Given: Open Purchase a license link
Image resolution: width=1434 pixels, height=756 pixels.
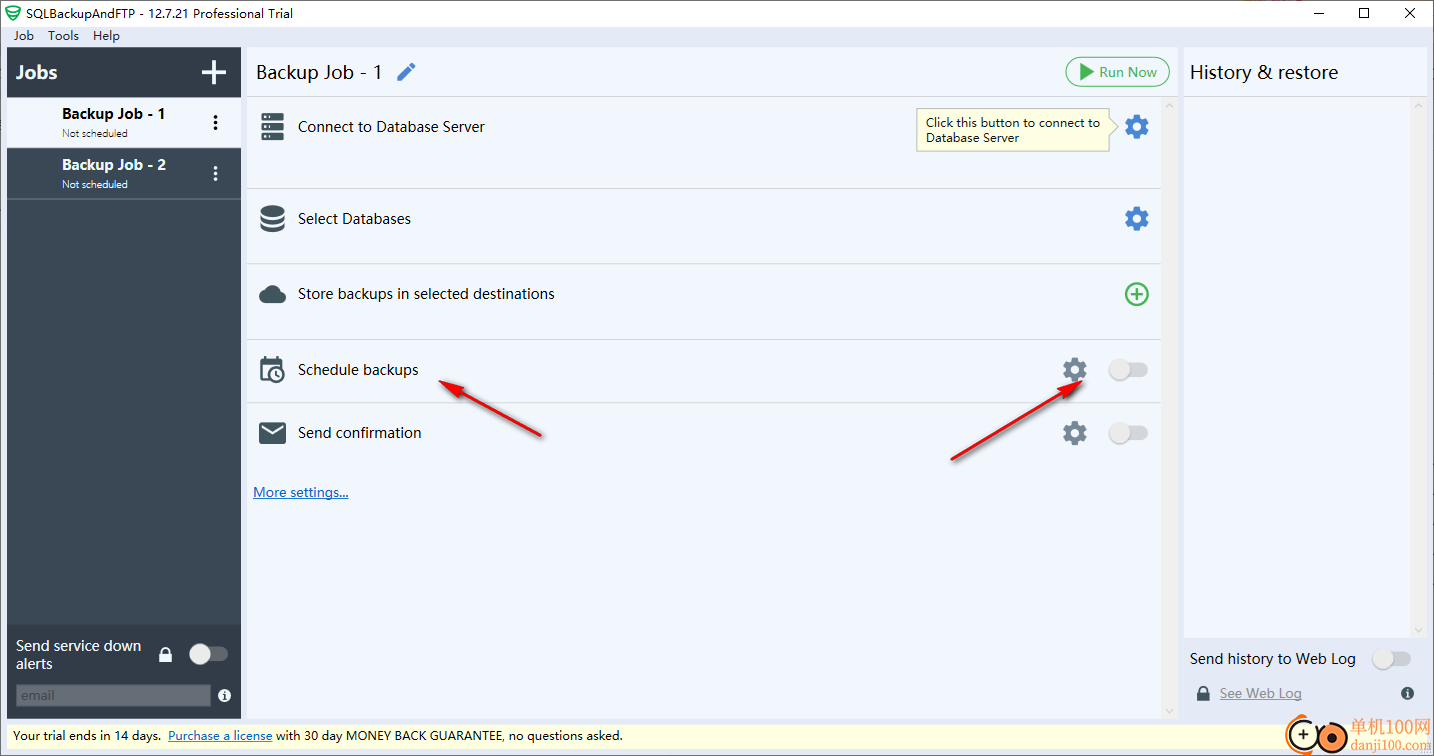Looking at the screenshot, I should point(220,736).
